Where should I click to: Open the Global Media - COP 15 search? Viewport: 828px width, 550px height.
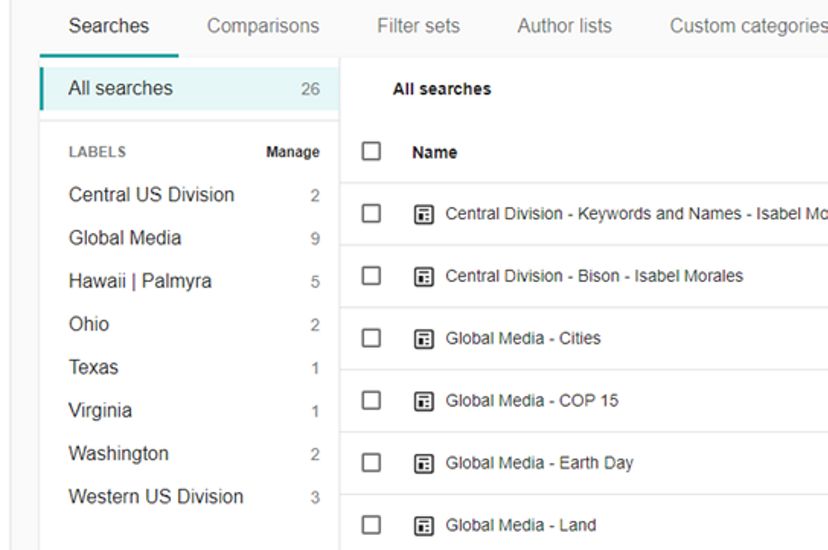(531, 401)
